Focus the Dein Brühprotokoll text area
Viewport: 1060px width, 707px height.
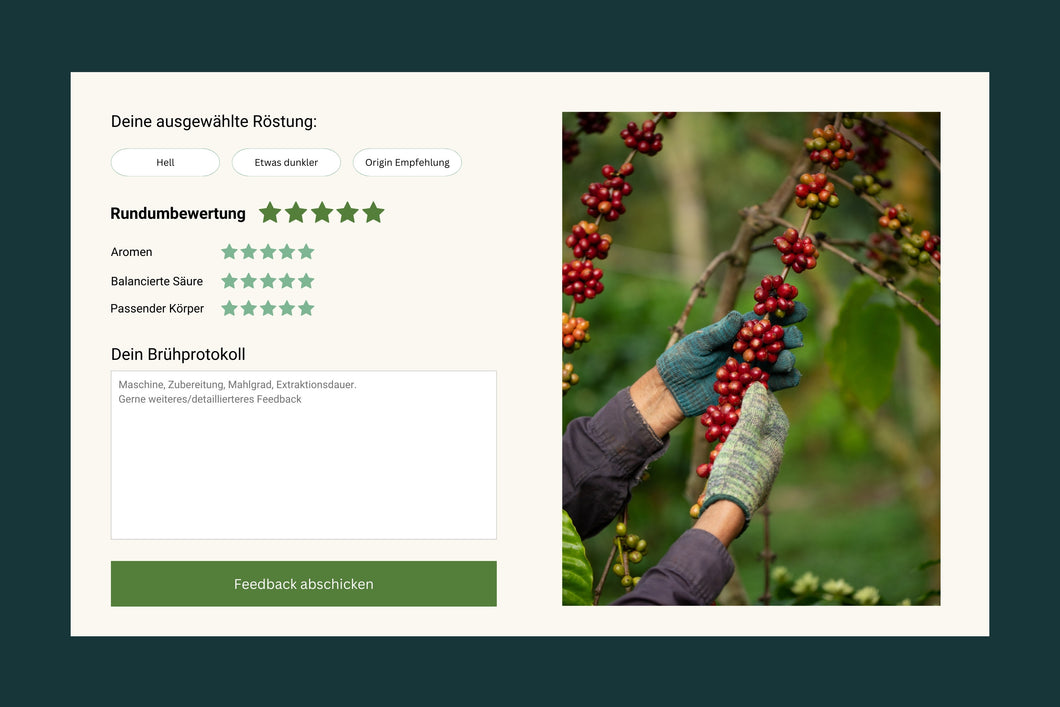(x=304, y=455)
